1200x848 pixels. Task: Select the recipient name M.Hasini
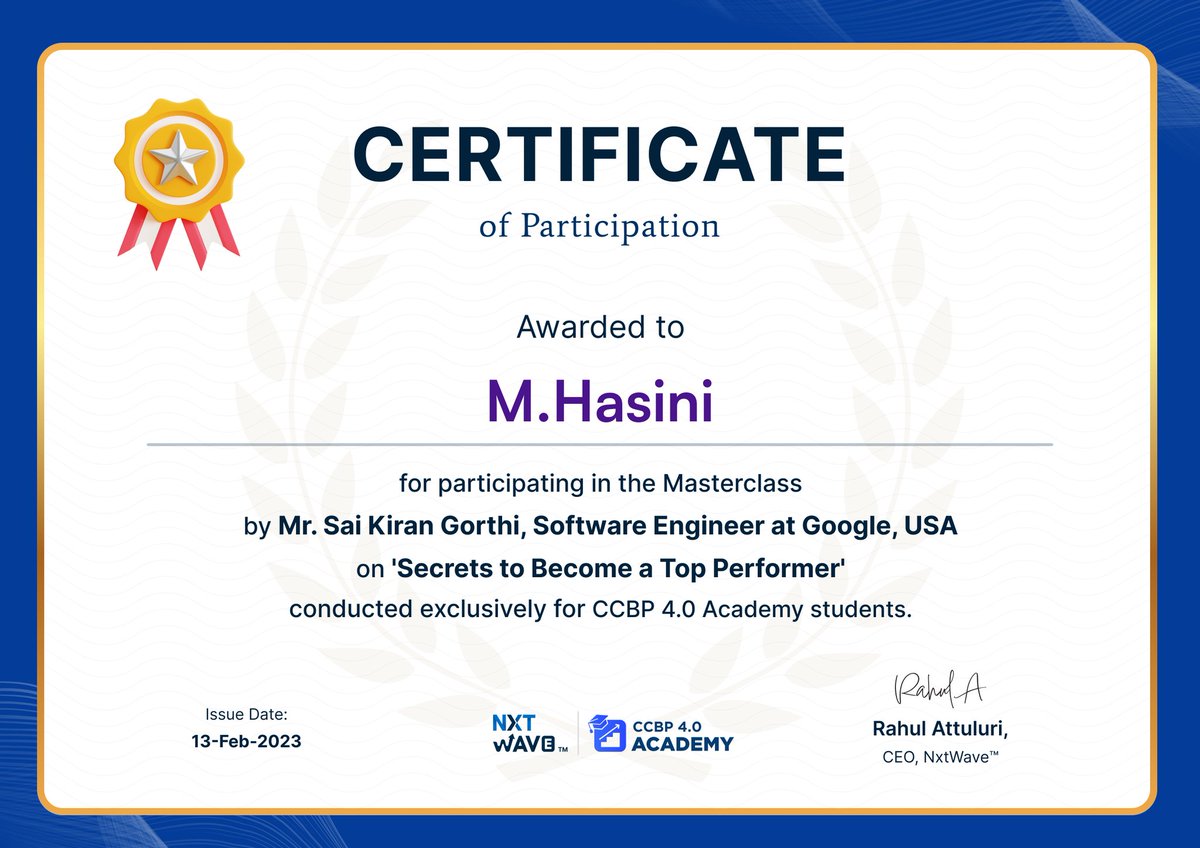(600, 400)
